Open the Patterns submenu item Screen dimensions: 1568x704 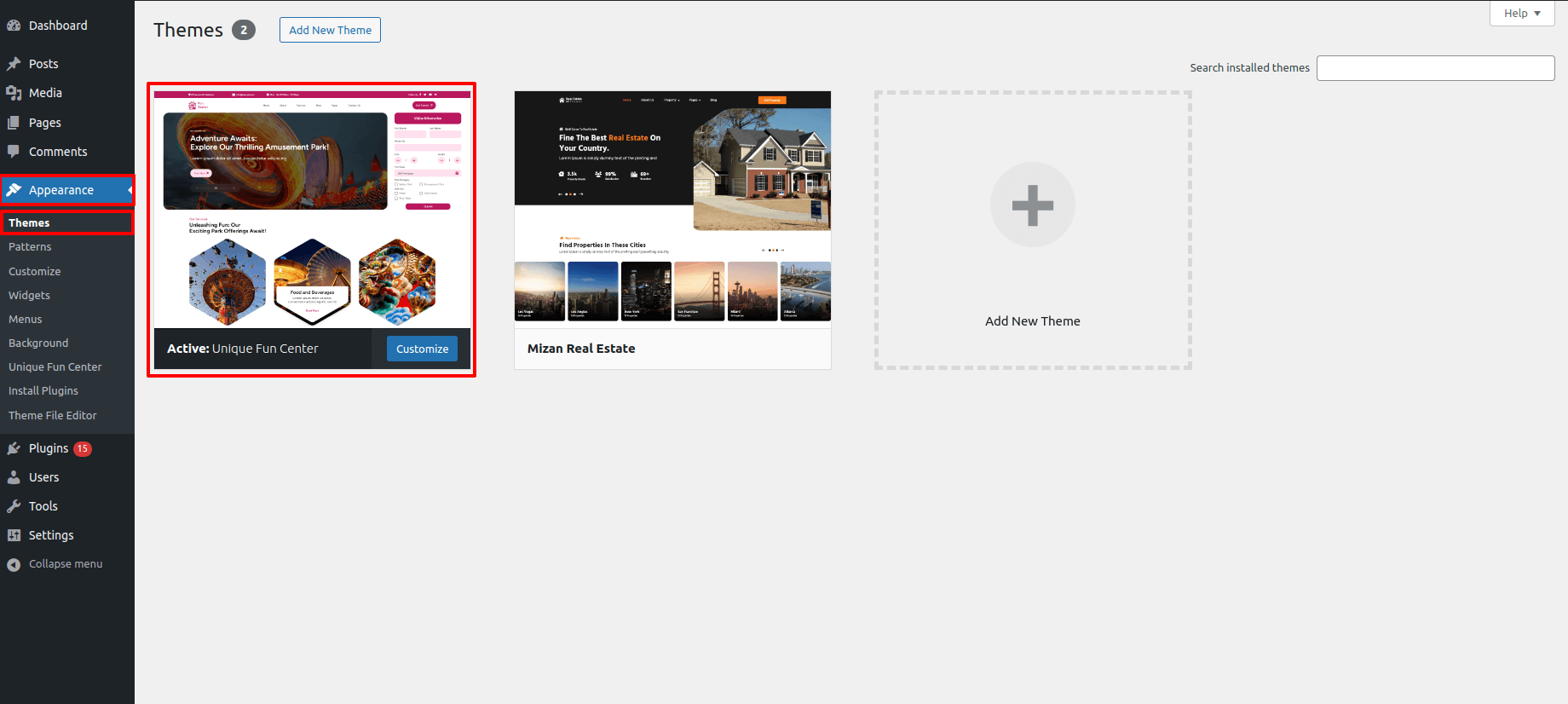tap(30, 247)
